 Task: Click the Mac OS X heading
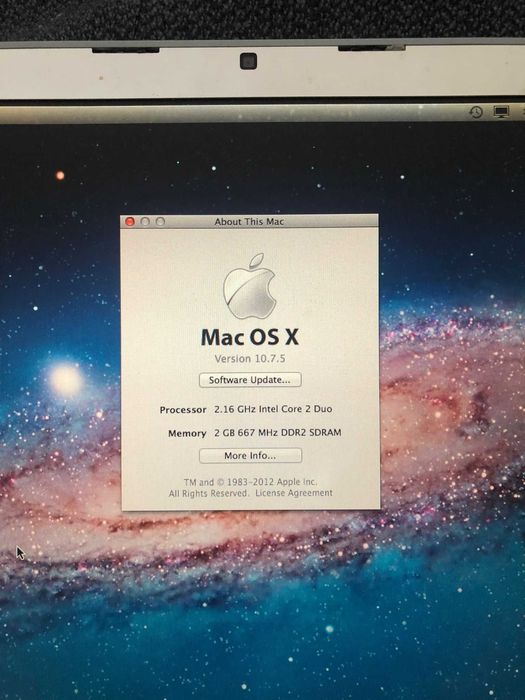click(250, 337)
